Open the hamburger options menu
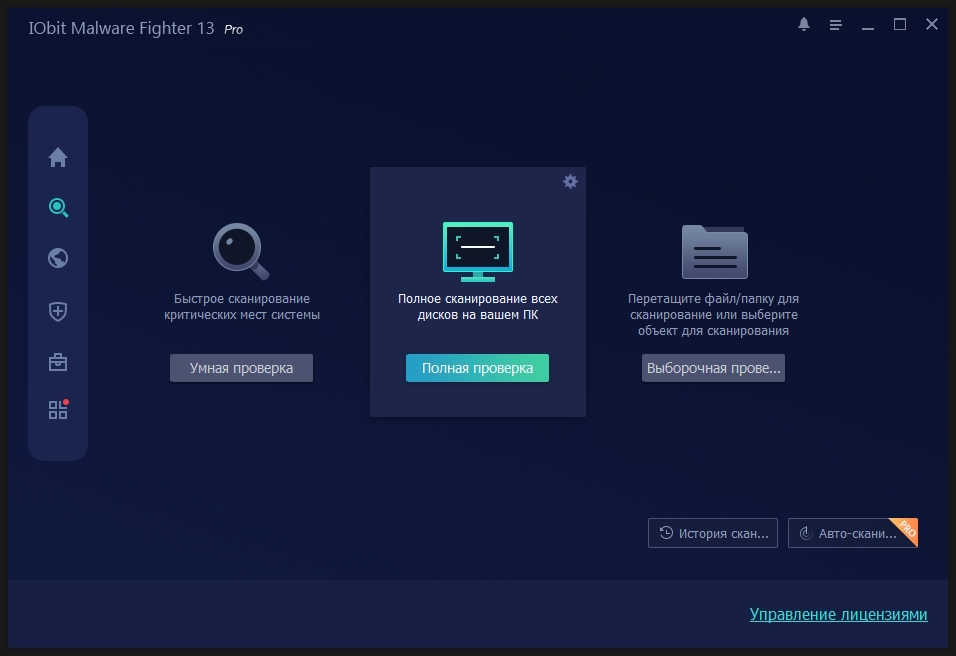Screen dimensions: 956x656 point(836,25)
